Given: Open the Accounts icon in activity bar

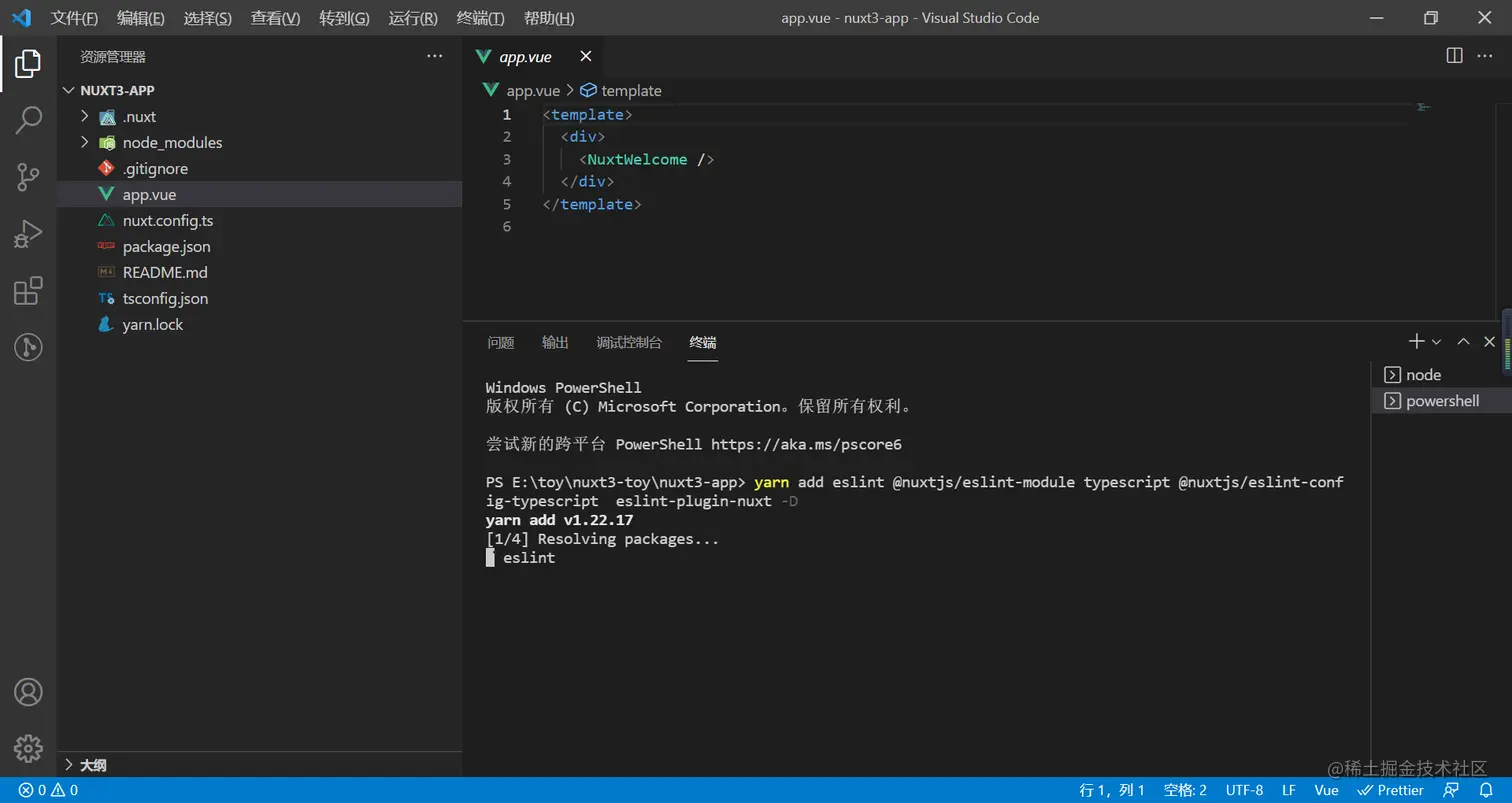Looking at the screenshot, I should (x=28, y=692).
